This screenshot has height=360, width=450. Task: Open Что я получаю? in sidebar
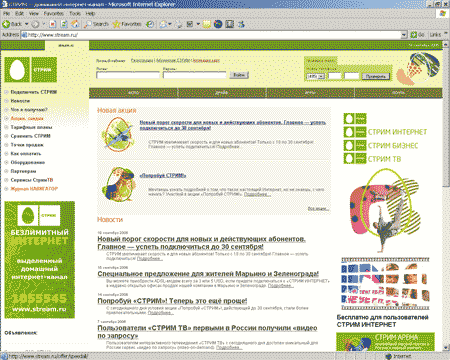pyautogui.click(x=29, y=109)
